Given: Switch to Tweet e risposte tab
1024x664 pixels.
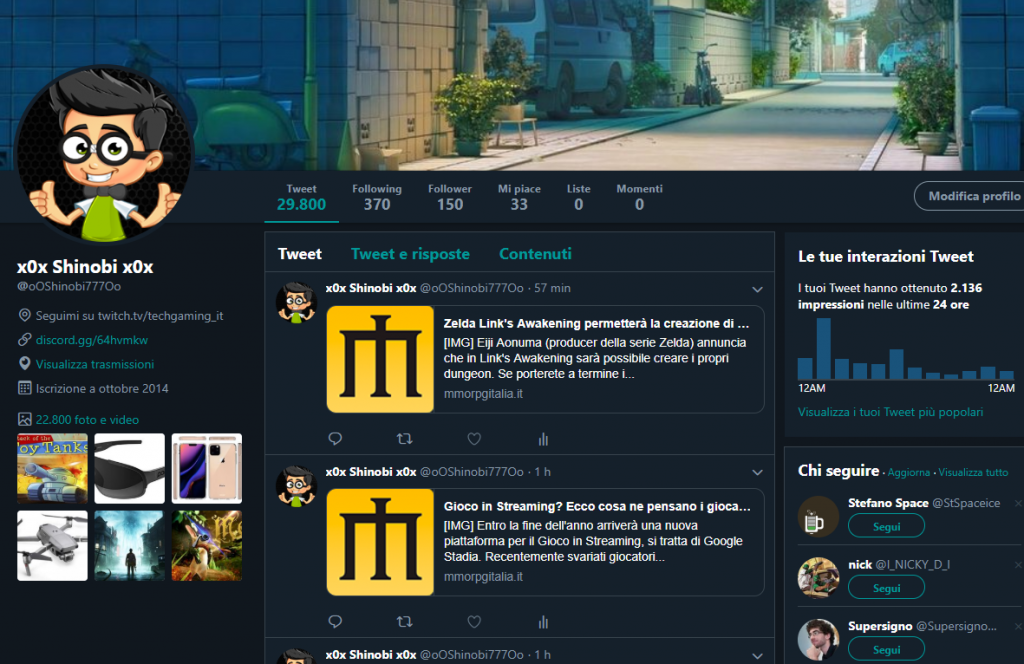Looking at the screenshot, I should pyautogui.click(x=410, y=254).
